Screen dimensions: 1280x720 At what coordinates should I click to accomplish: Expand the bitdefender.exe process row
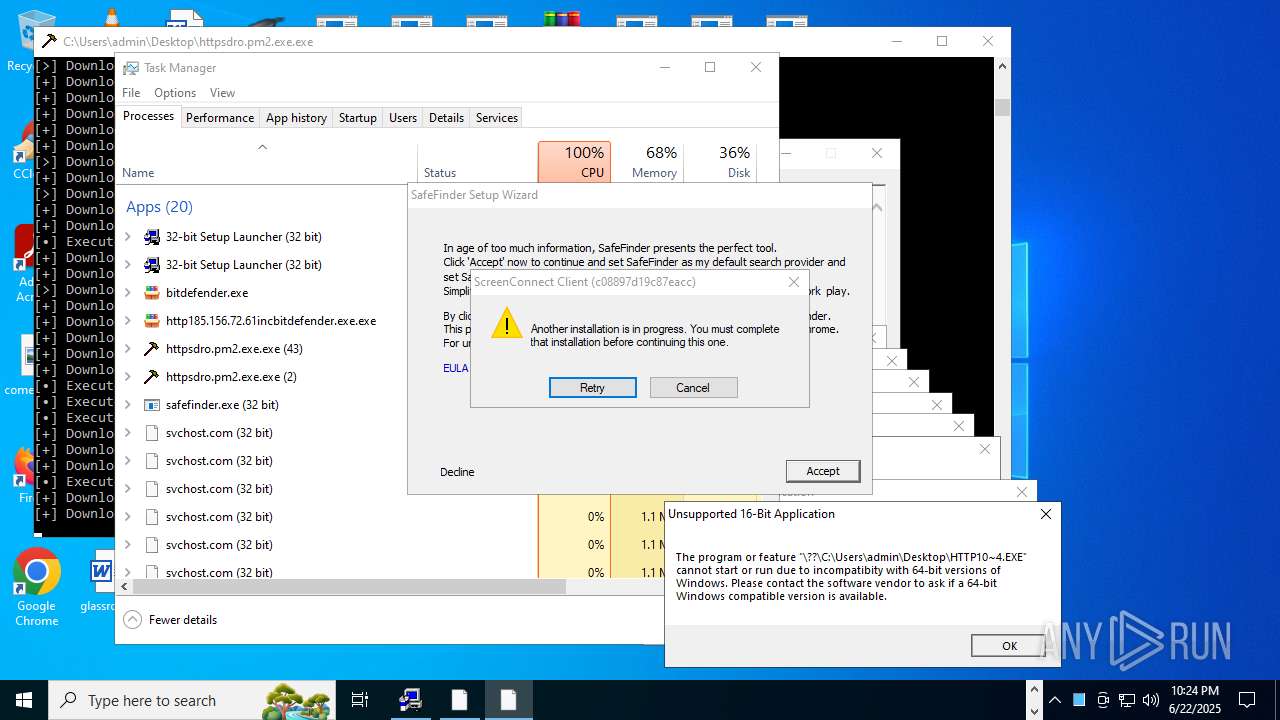tap(127, 293)
